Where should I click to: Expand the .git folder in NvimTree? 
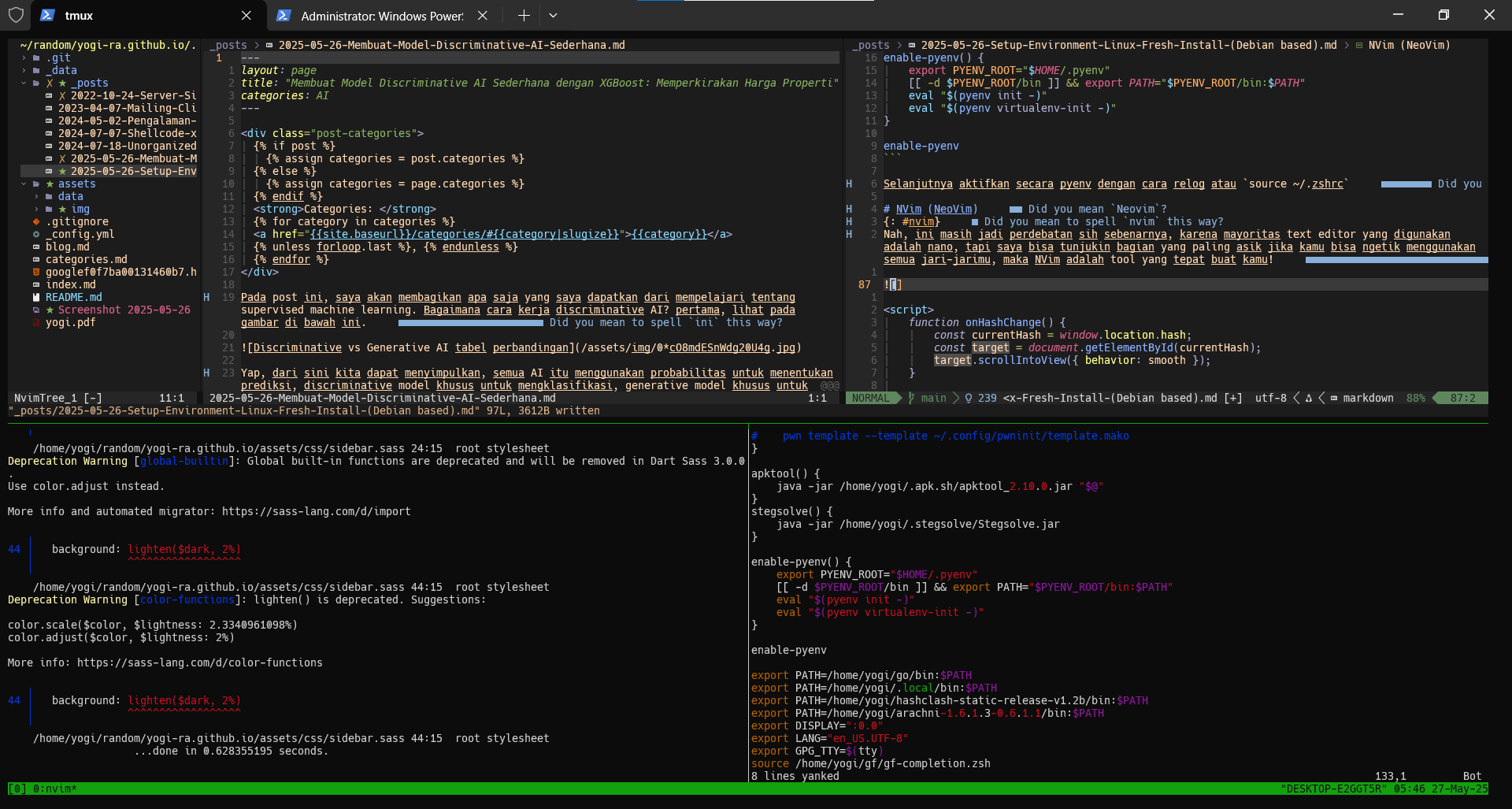(24, 58)
